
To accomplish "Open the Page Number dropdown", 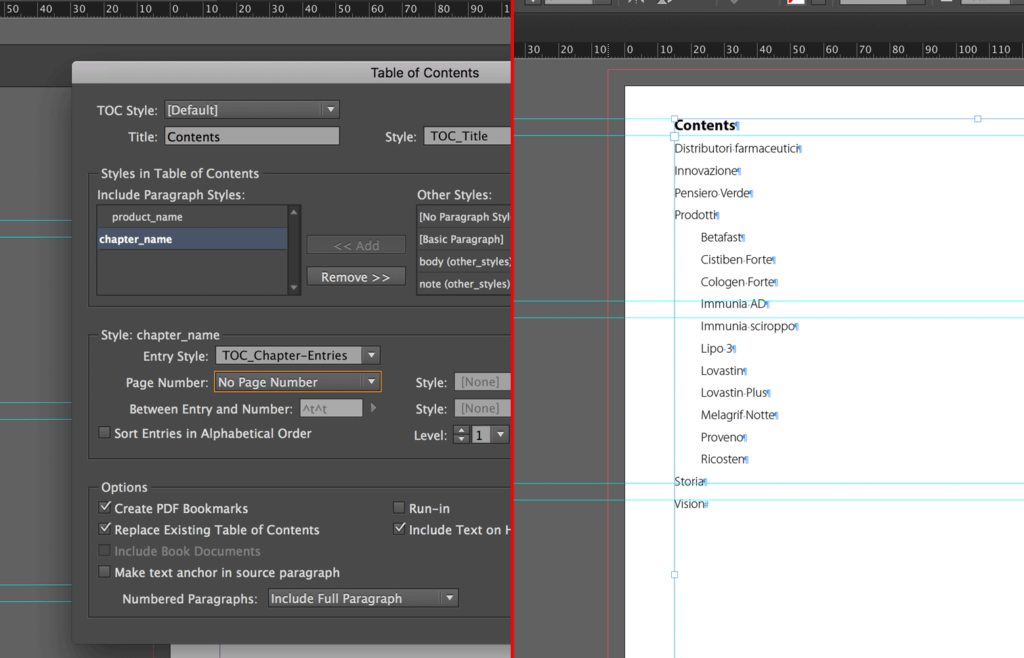I will [298, 382].
